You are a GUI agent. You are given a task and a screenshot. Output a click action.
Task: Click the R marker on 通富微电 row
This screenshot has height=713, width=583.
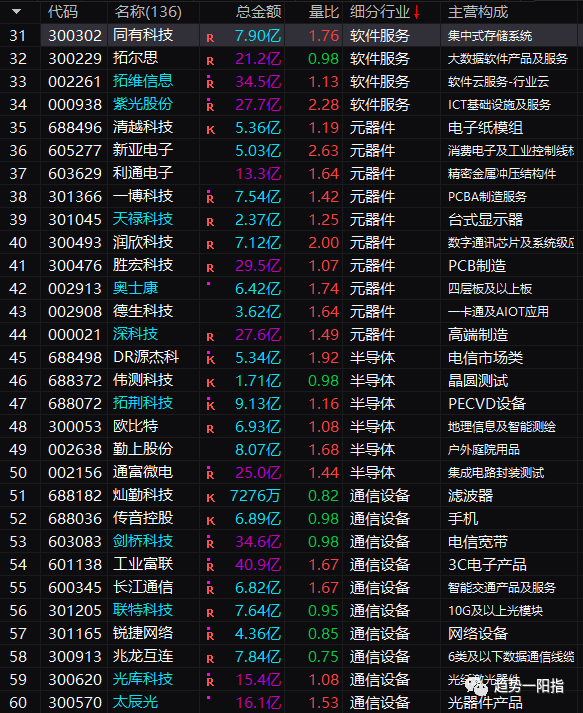click(210, 475)
